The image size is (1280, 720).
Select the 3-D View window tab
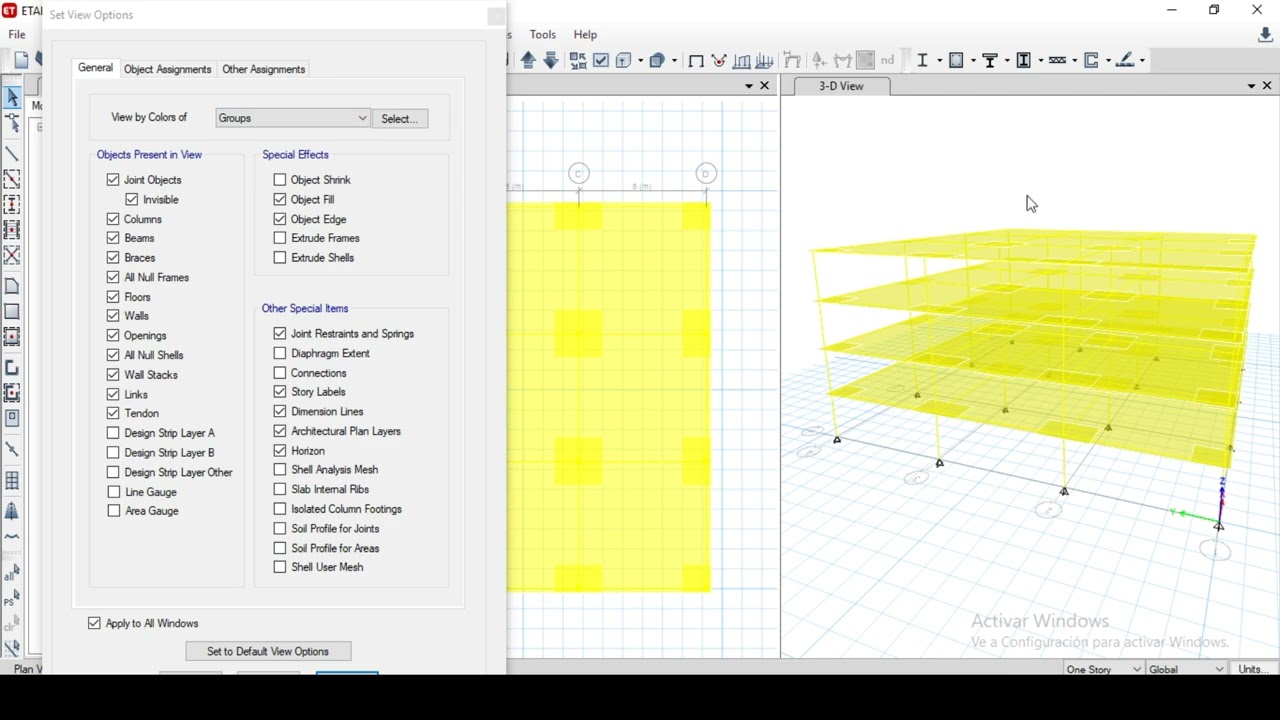(841, 86)
